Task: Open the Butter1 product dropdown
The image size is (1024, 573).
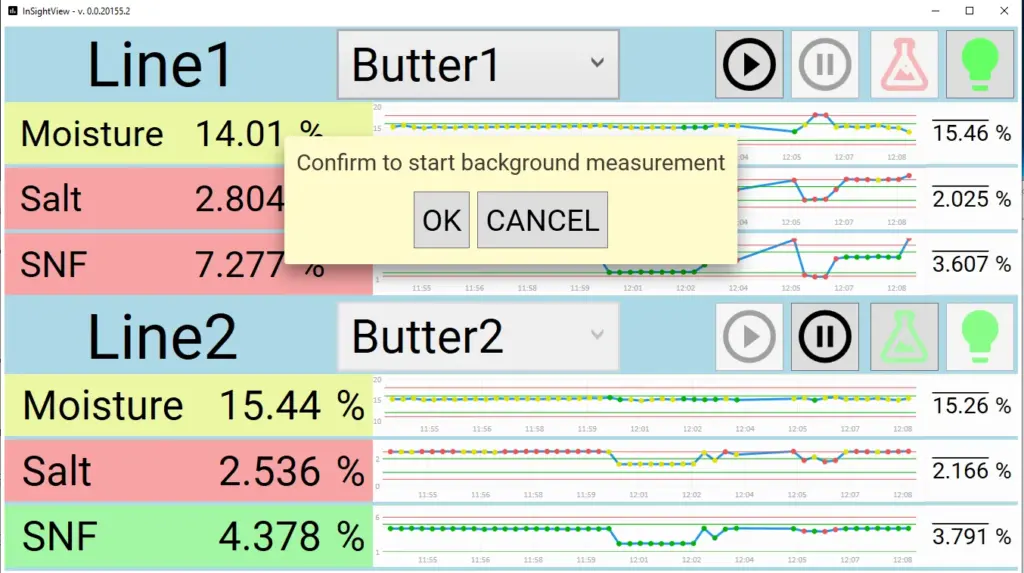Action: pyautogui.click(x=478, y=65)
